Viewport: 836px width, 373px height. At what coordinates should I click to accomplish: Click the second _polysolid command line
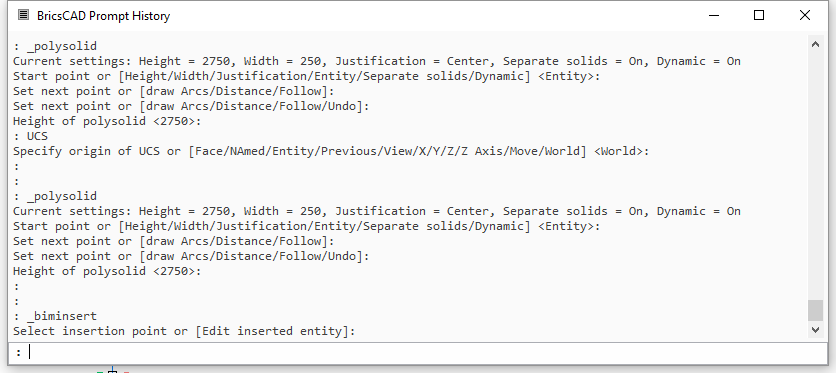55,196
